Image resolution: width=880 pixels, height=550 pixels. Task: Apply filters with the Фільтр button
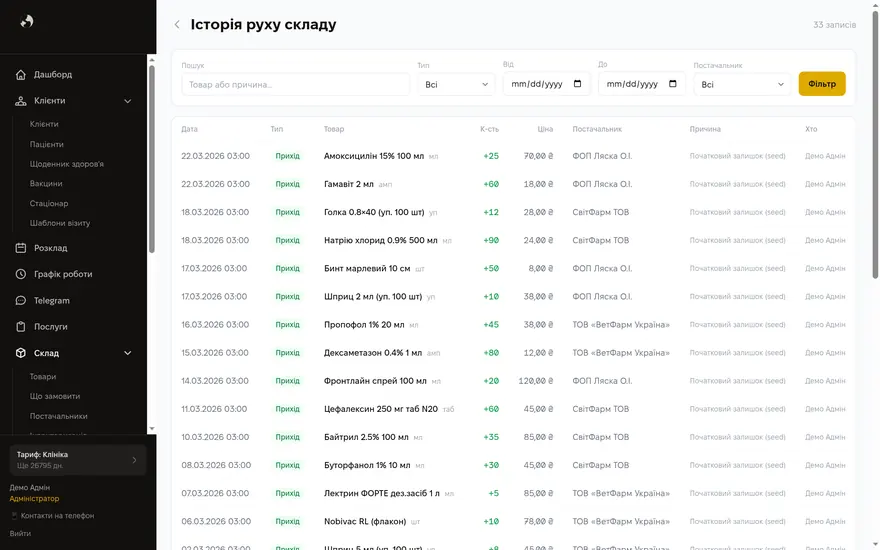[x=822, y=84]
